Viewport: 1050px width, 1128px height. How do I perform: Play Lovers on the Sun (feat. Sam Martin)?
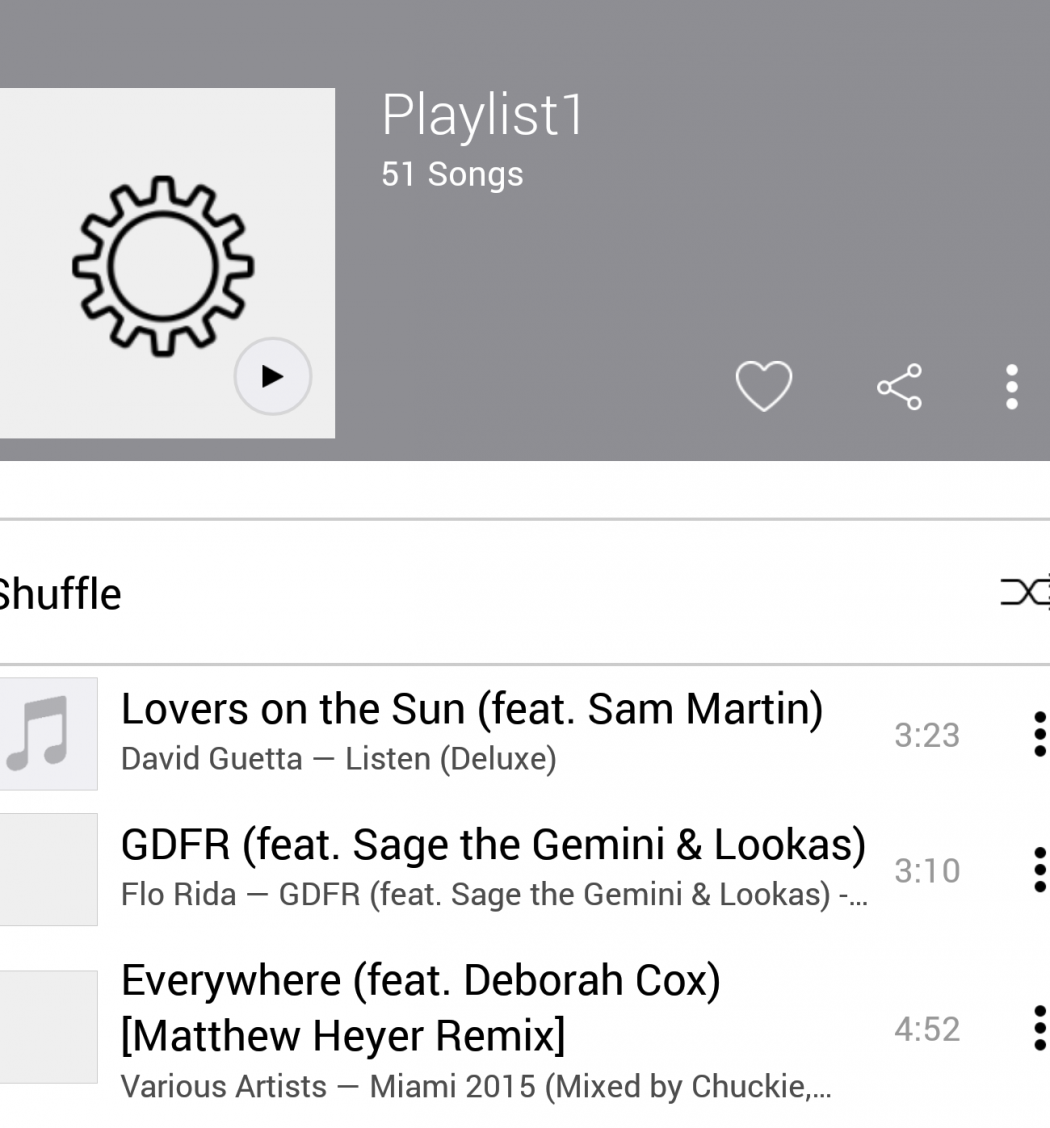[471, 709]
